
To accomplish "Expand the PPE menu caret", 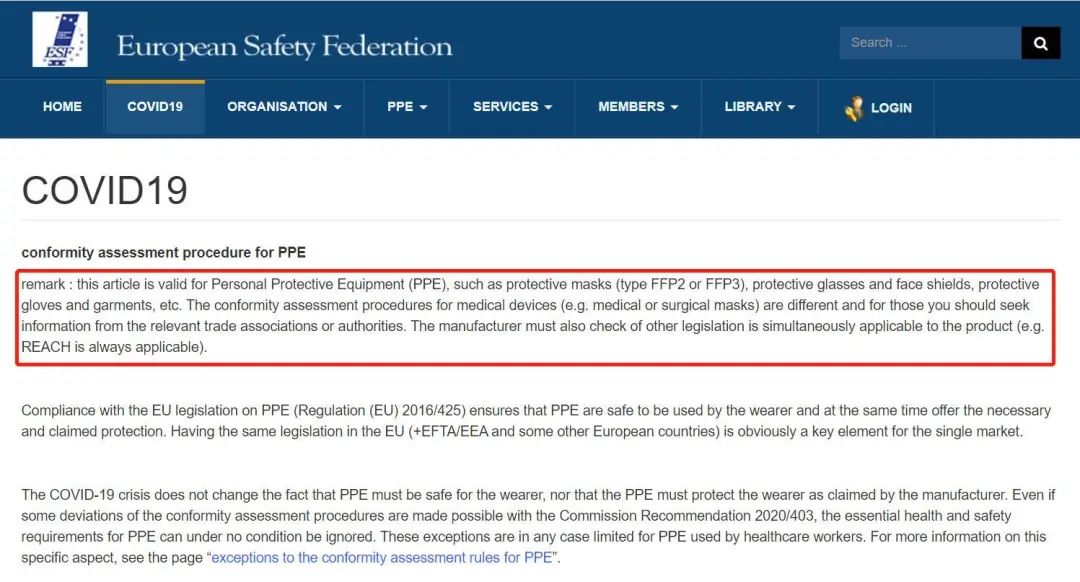I will pos(424,107).
